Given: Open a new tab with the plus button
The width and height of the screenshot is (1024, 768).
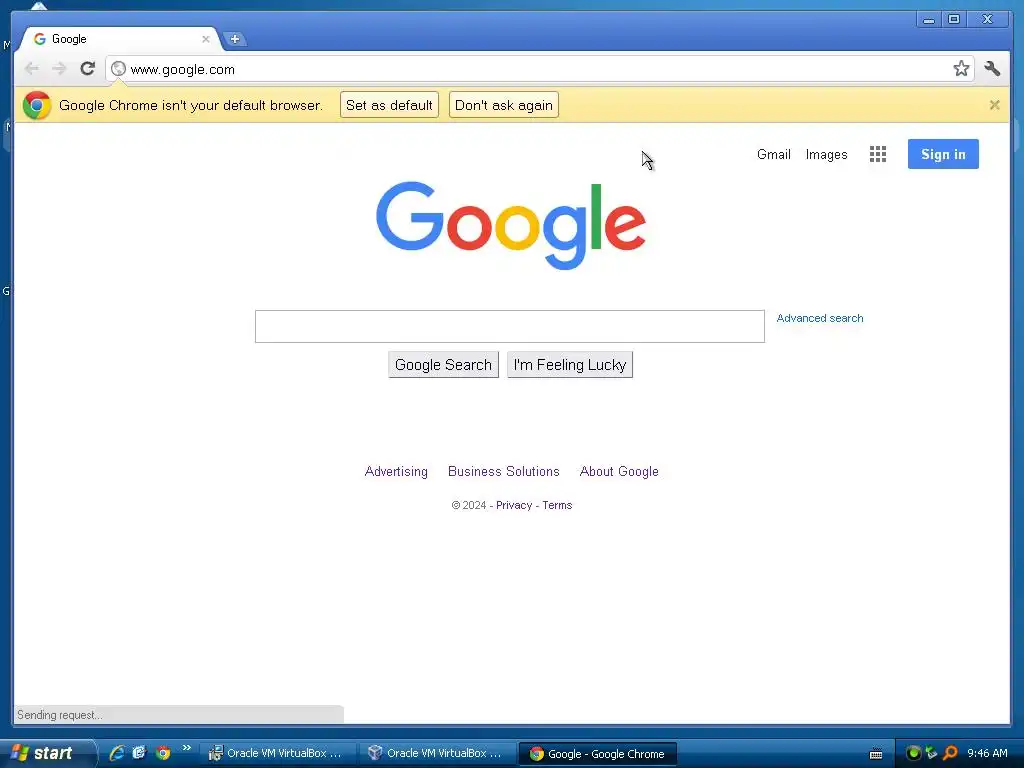Looking at the screenshot, I should click(235, 39).
